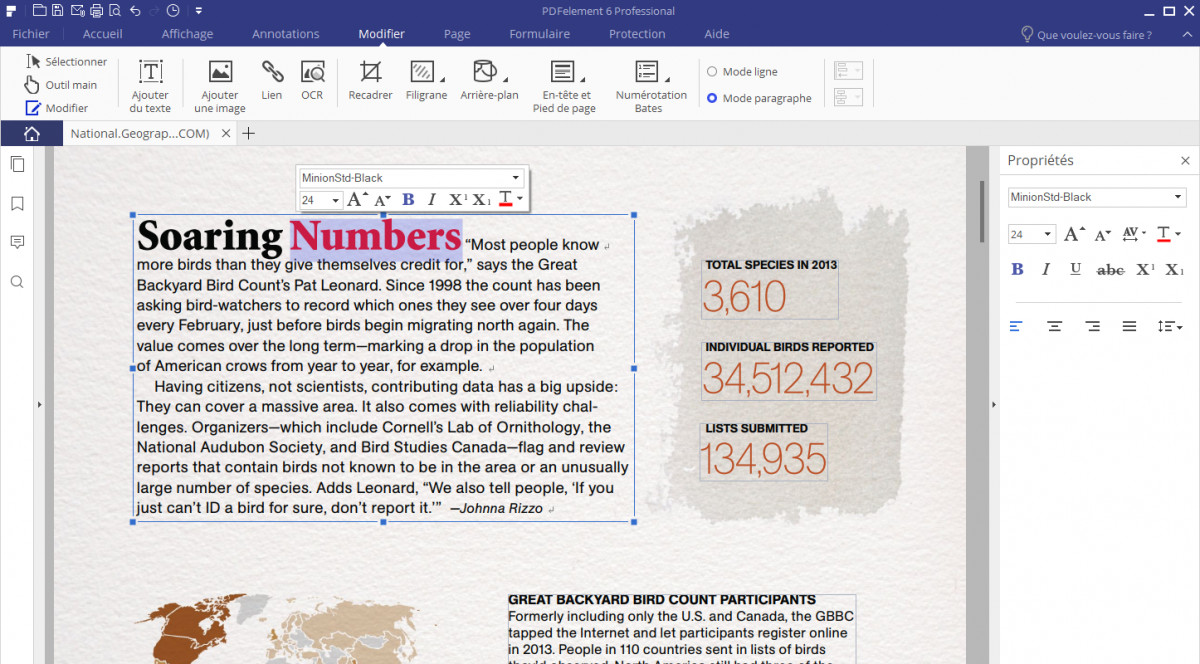Open the search panel in left sidebar
Viewport: 1200px width, 664px height.
click(x=17, y=282)
